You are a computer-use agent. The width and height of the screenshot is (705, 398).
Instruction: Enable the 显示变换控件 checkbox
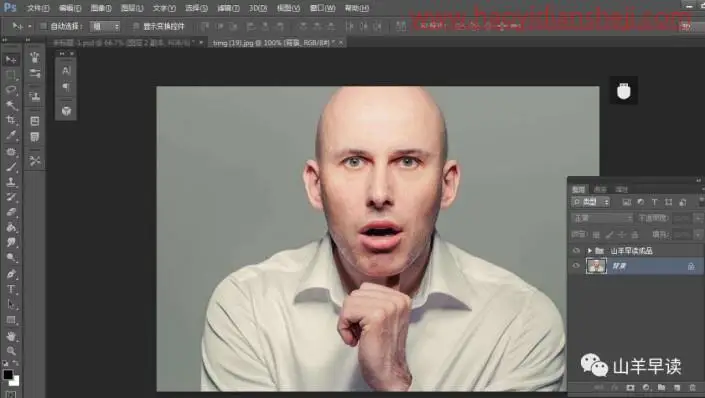pos(136,27)
